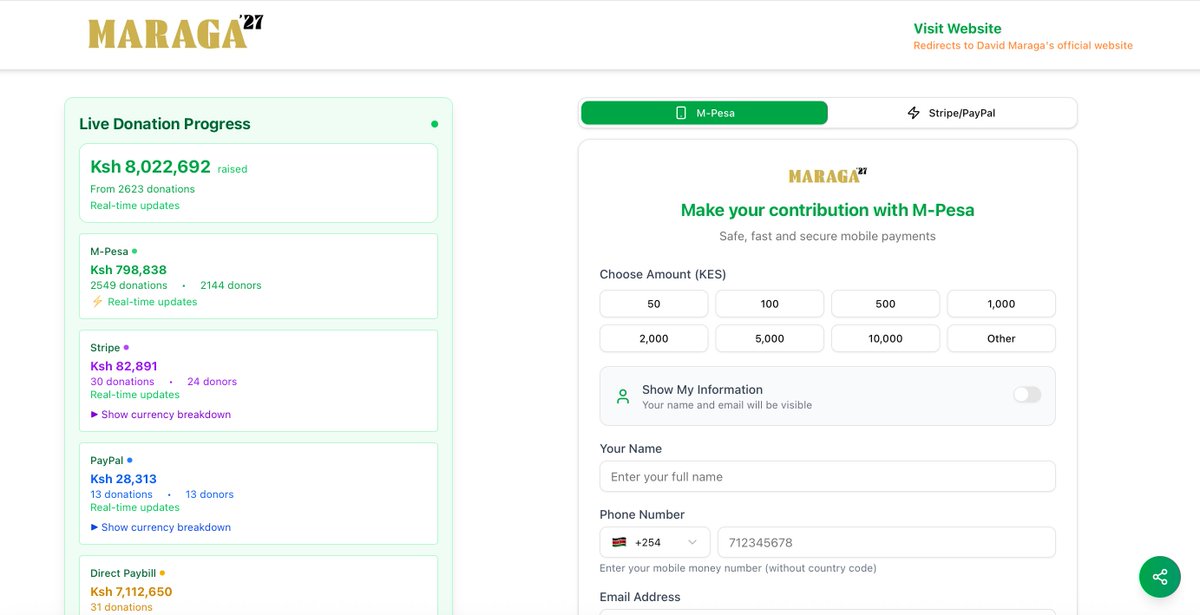Viewport: 1200px width, 615px height.
Task: Open the +254 country code dropdown
Action: (655, 542)
